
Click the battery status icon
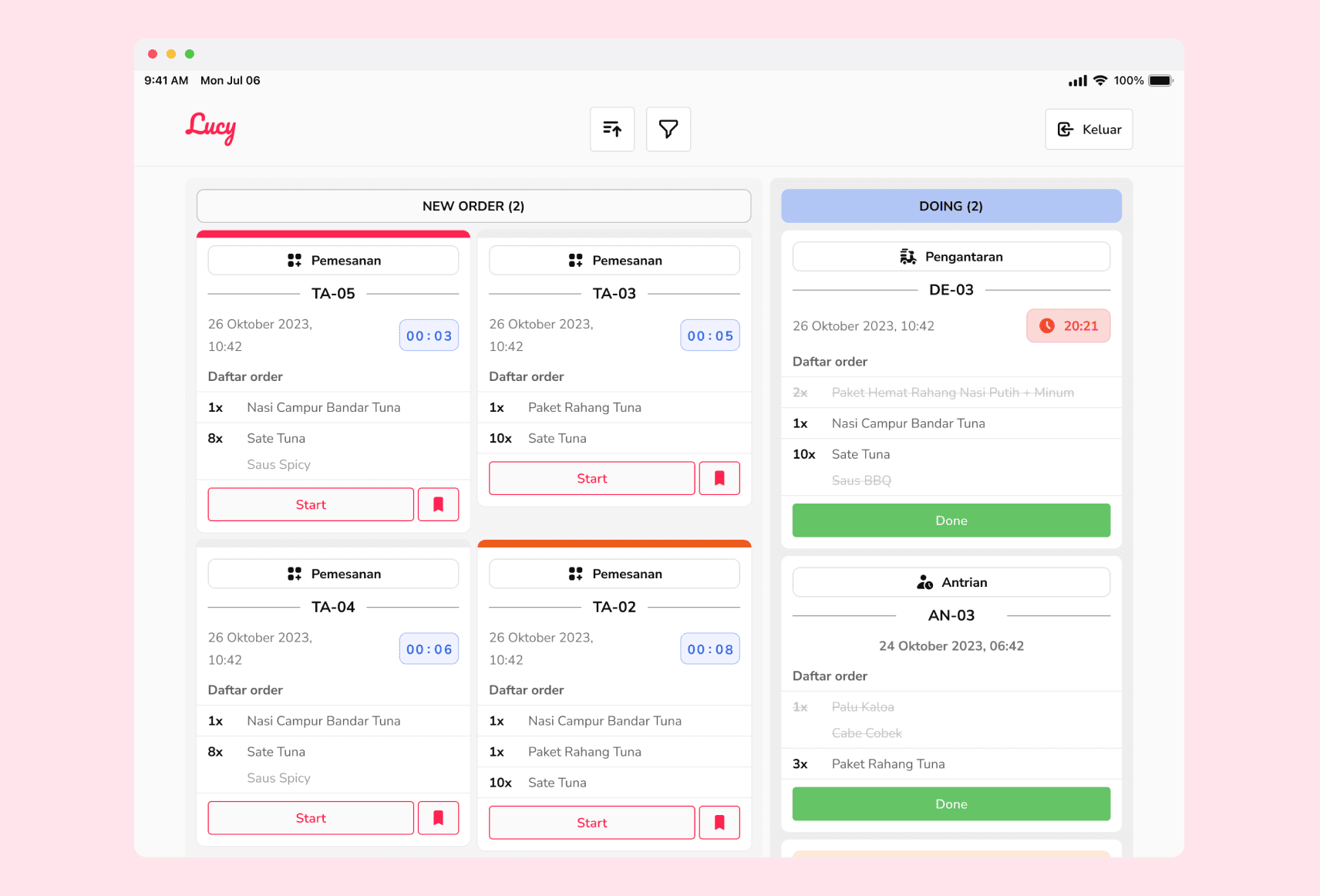(1160, 80)
